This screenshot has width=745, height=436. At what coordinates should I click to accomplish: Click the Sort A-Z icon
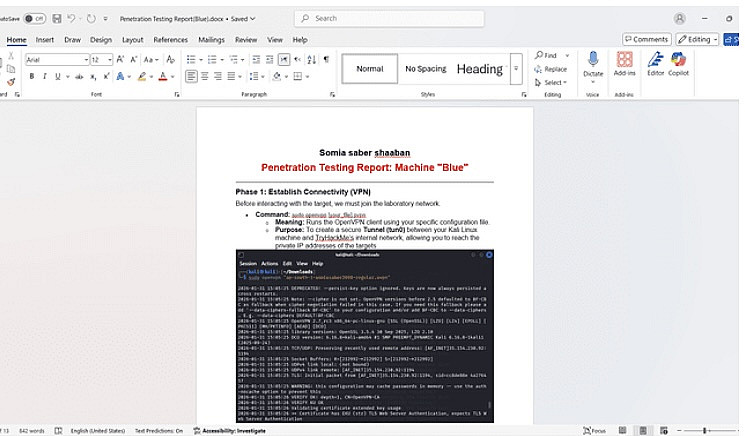(x=312, y=59)
